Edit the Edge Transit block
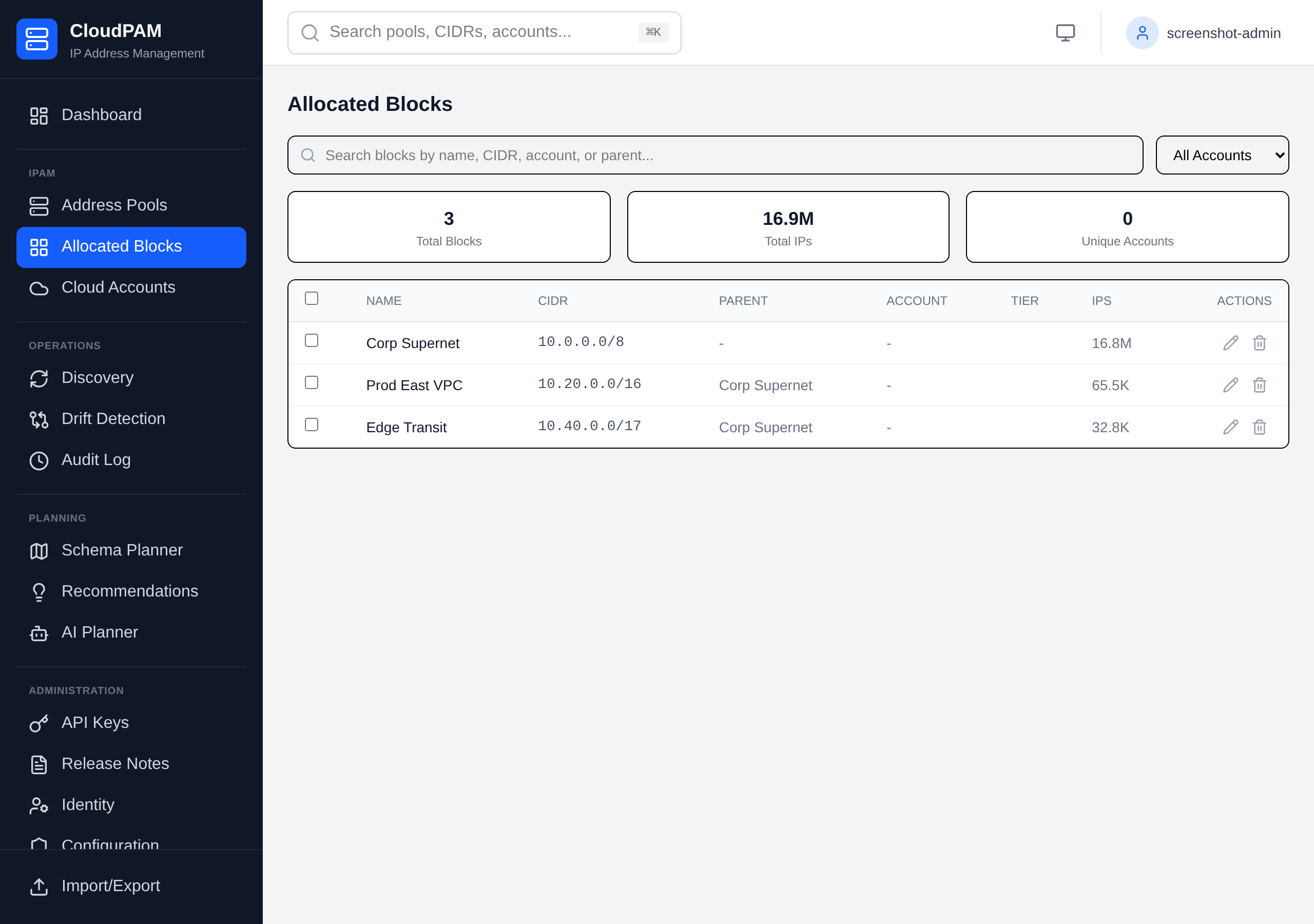The height and width of the screenshot is (924, 1314). (1230, 427)
